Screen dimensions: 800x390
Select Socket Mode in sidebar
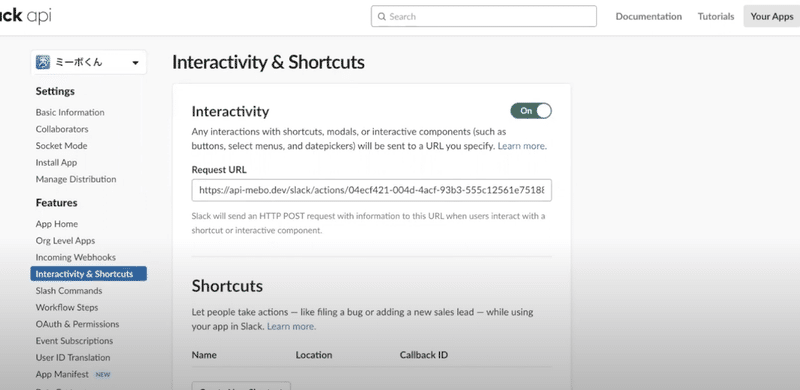coord(61,145)
